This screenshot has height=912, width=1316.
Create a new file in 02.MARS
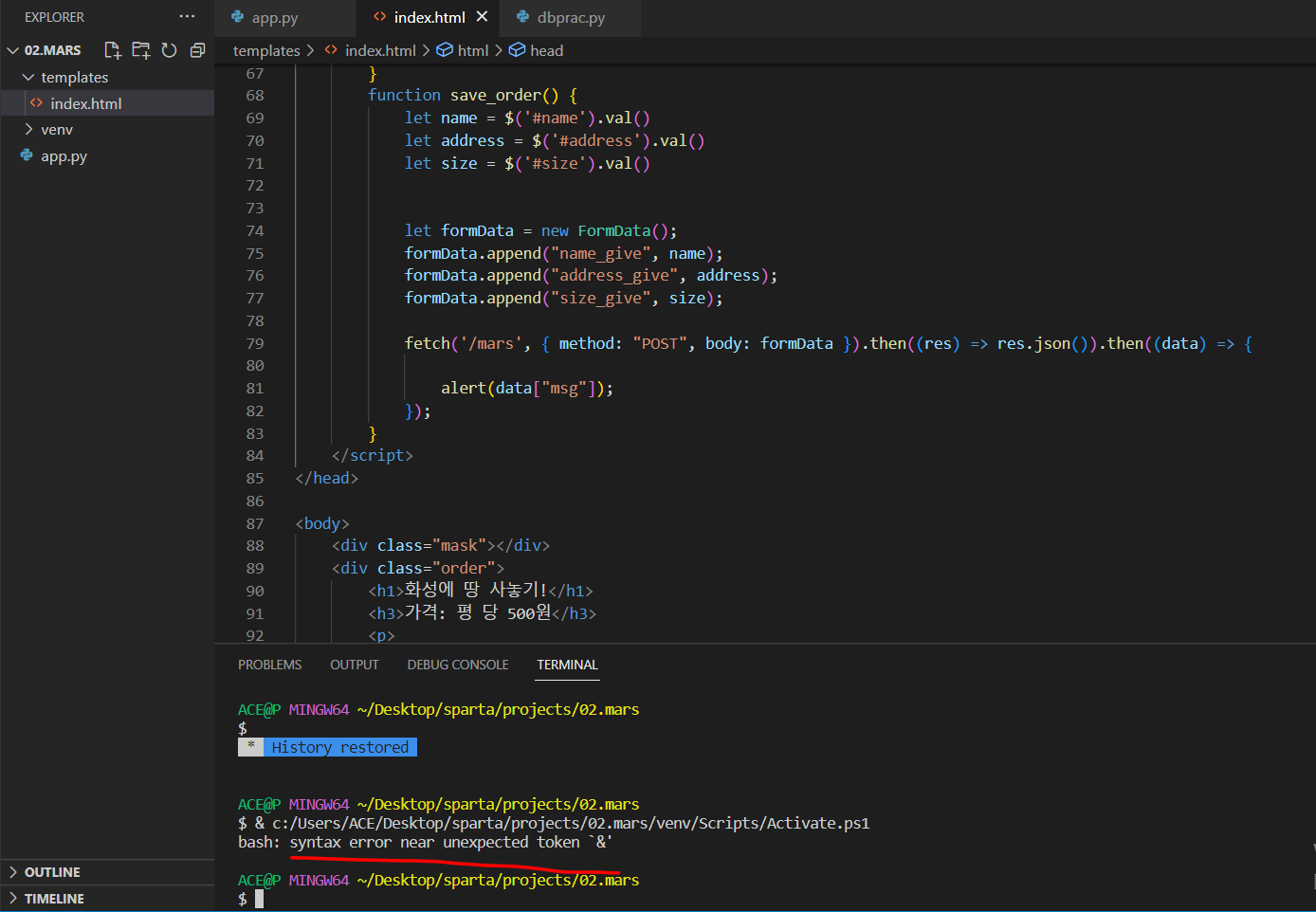[113, 50]
